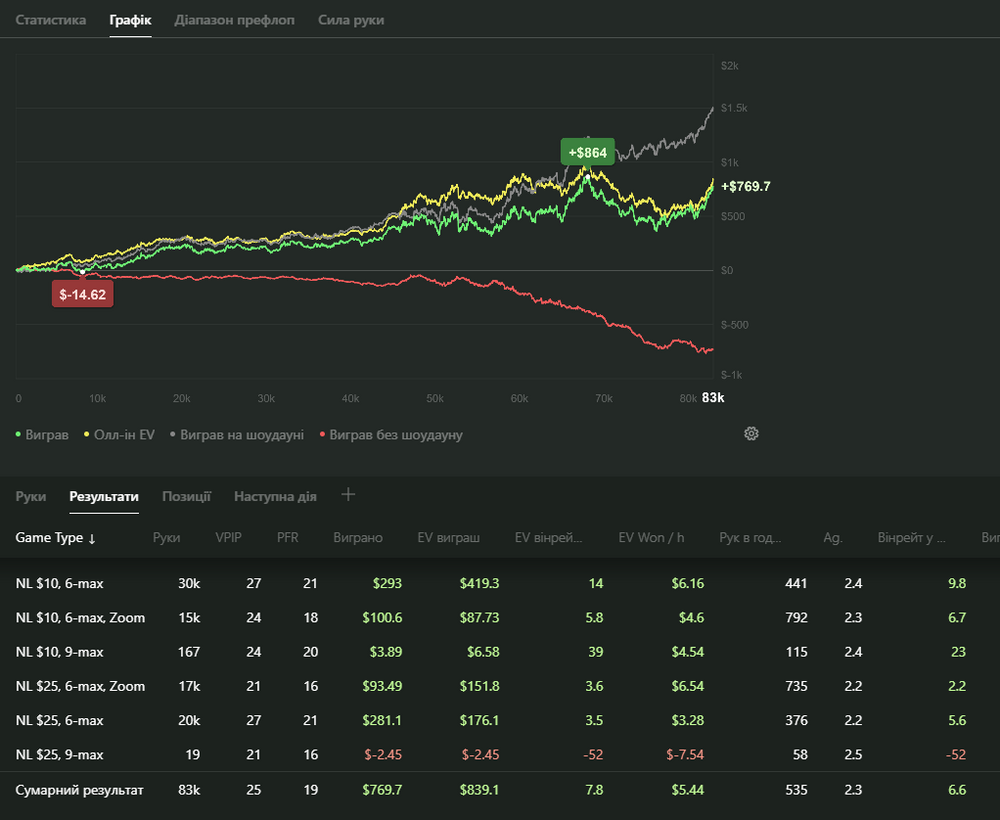This screenshot has height=820, width=1000.
Task: Open the Руки tab
Action: [x=31, y=496]
